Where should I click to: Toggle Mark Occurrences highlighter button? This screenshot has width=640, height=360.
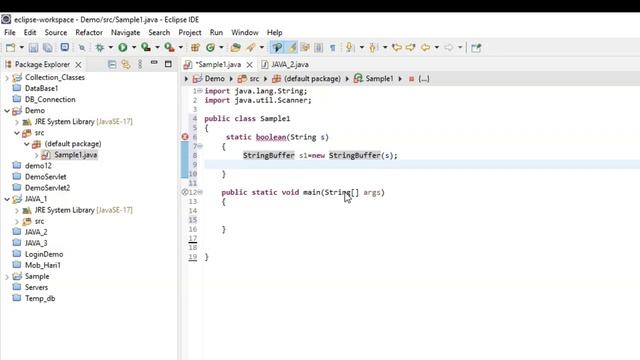pyautogui.click(x=292, y=48)
